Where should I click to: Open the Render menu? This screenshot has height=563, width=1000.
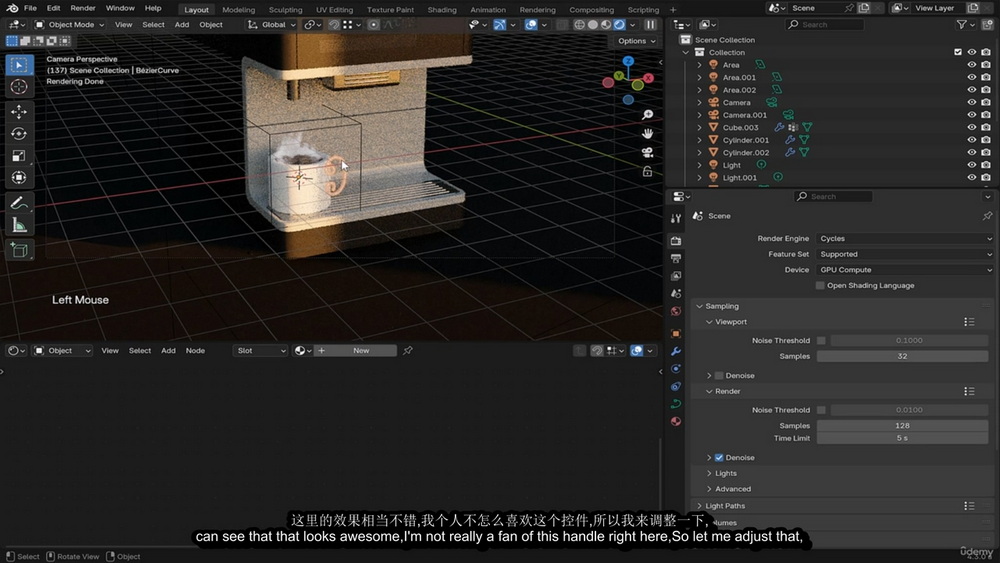83,8
